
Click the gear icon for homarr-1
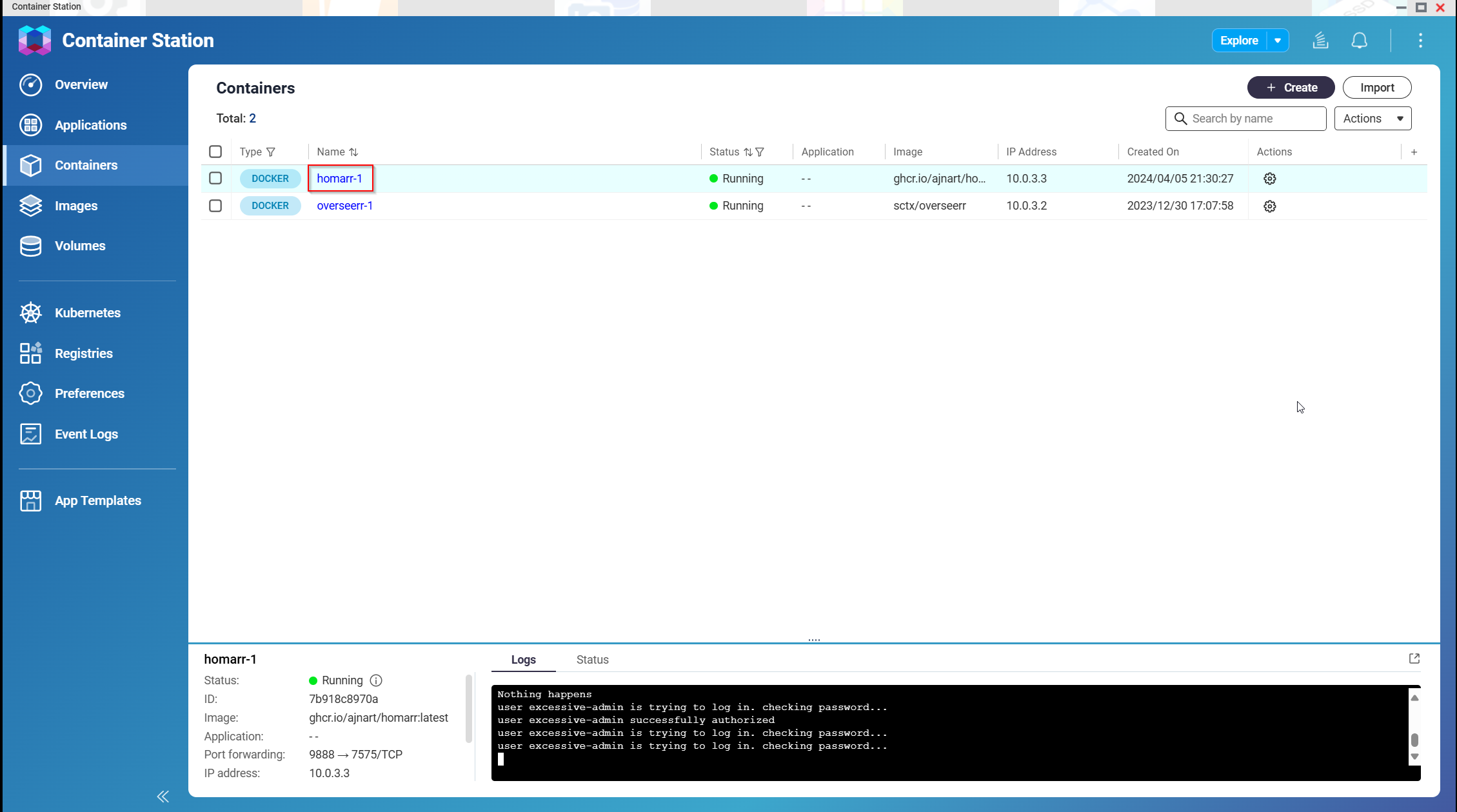(1269, 179)
